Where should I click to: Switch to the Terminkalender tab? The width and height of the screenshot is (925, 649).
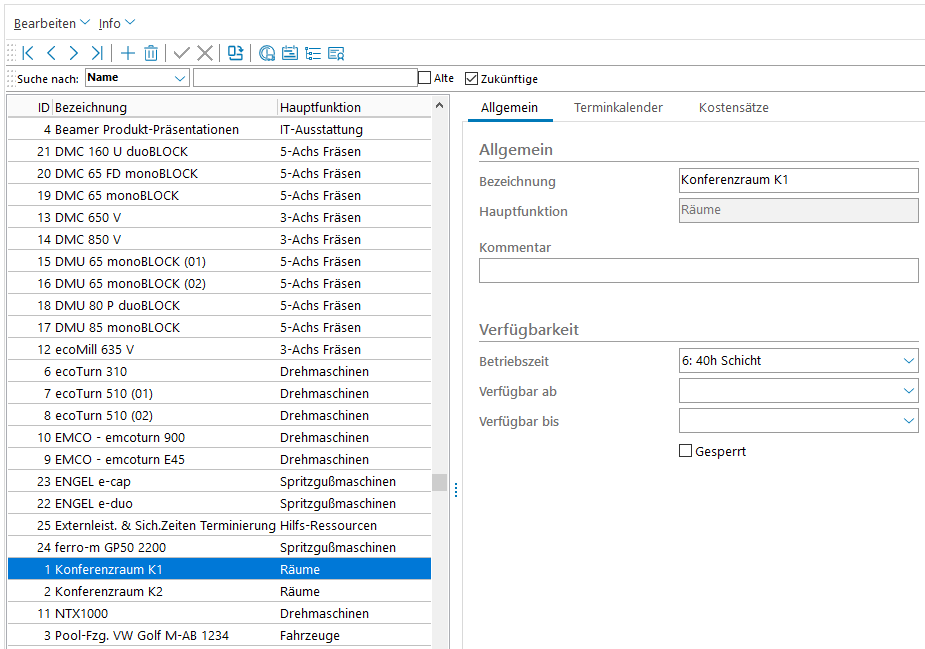(x=618, y=107)
